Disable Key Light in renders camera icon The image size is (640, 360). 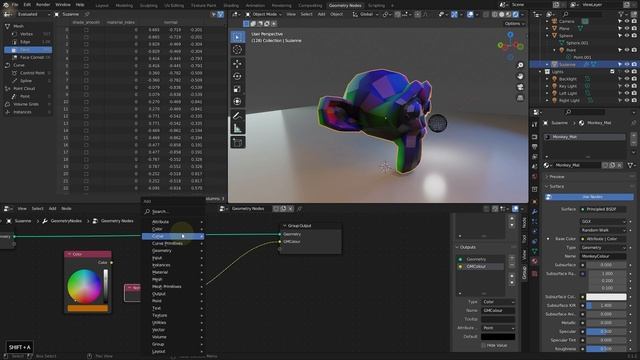634,86
